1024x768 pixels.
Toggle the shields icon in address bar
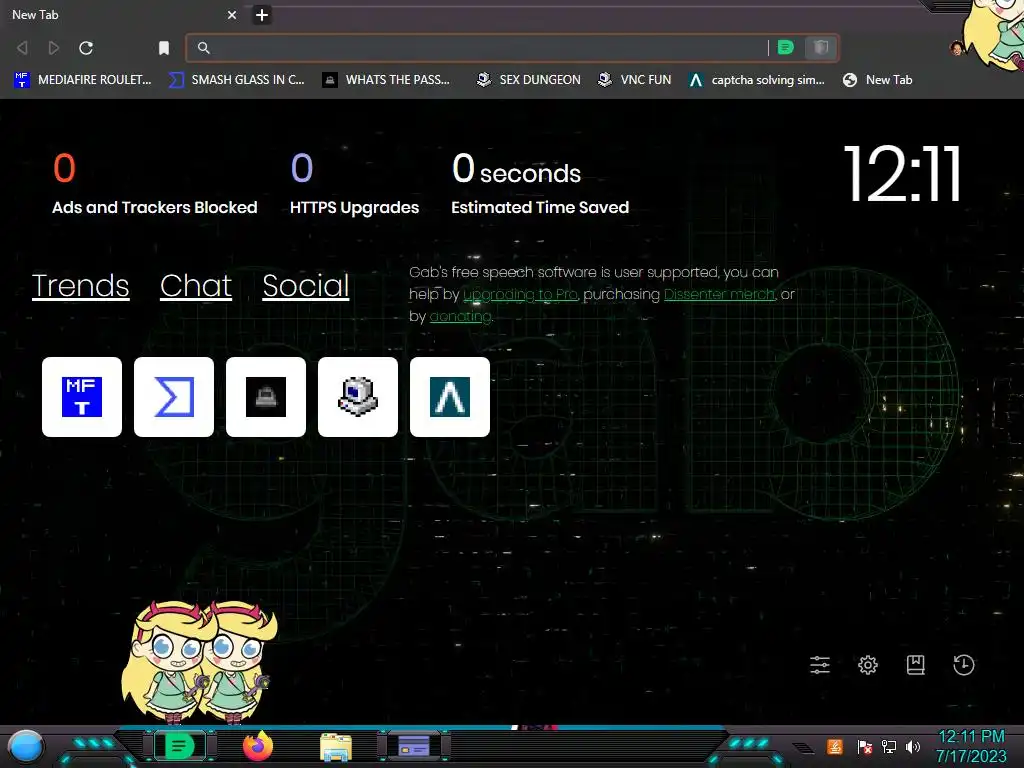pos(821,47)
